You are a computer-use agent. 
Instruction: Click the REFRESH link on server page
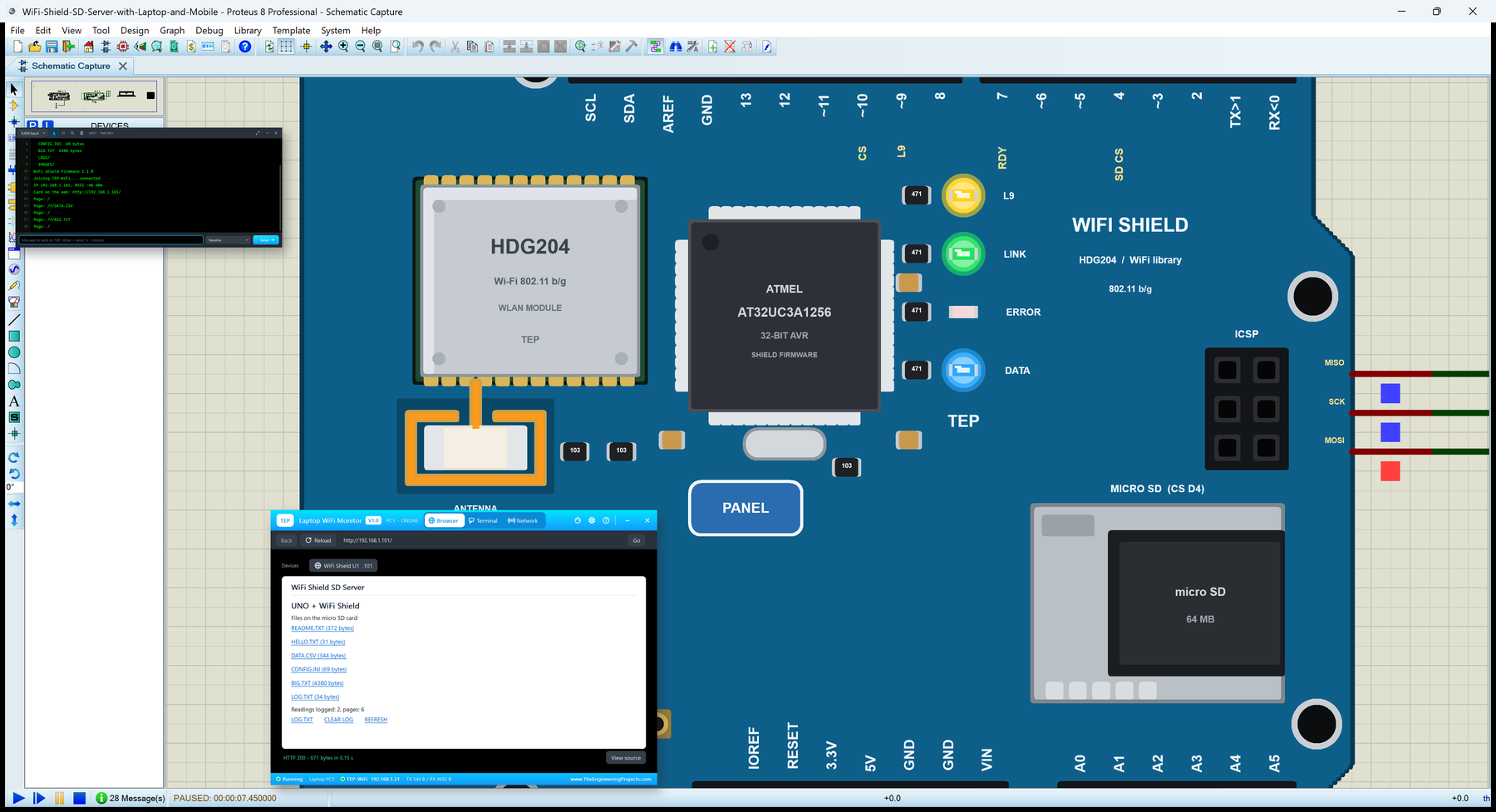click(x=376, y=720)
